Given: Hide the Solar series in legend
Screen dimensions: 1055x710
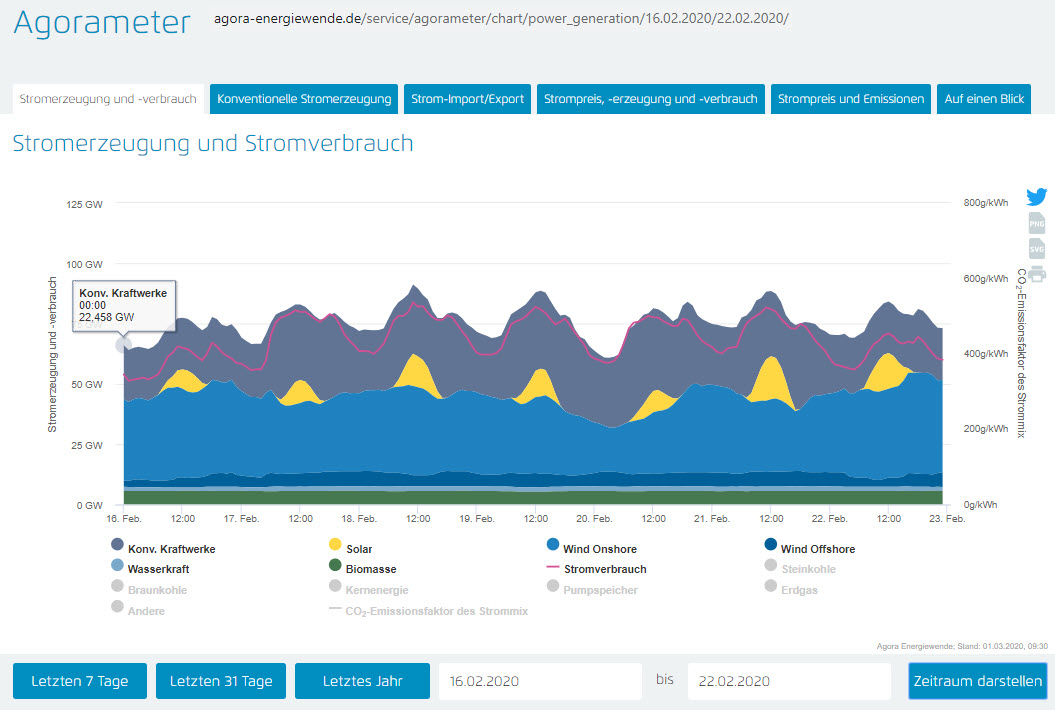Looking at the screenshot, I should click(x=359, y=549).
